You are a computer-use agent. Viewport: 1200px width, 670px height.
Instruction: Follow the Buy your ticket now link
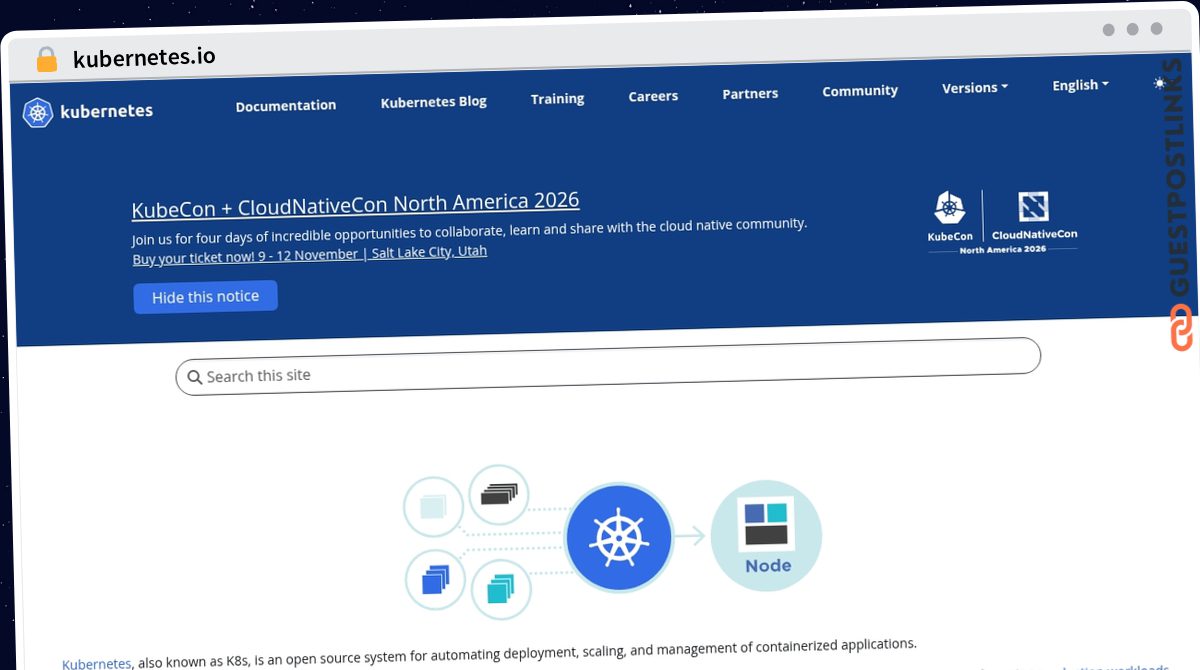[310, 254]
